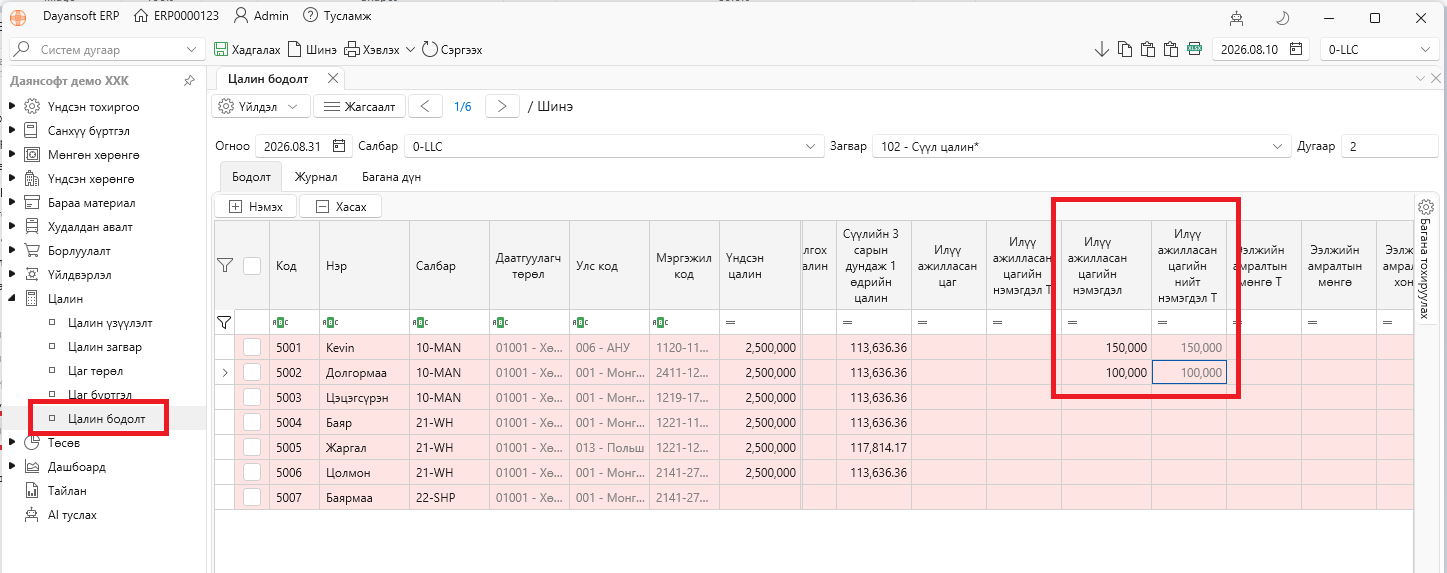Expand the Санхүү бүртгэл tree node
1447x573 pixels.
pyautogui.click(x=12, y=130)
